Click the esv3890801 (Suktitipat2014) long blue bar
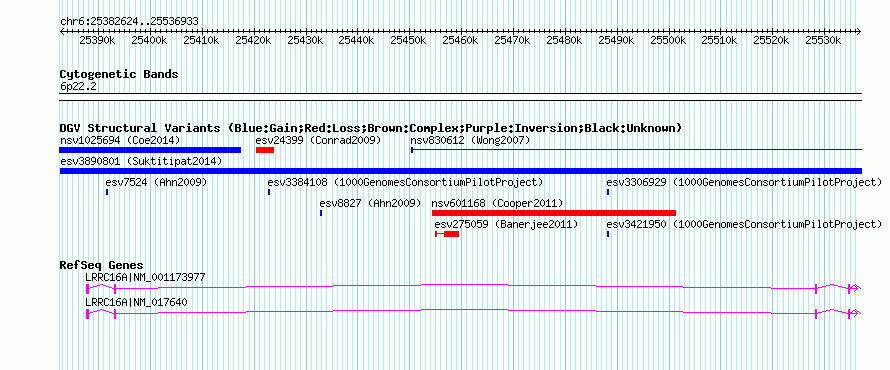890x370 pixels. (461, 171)
